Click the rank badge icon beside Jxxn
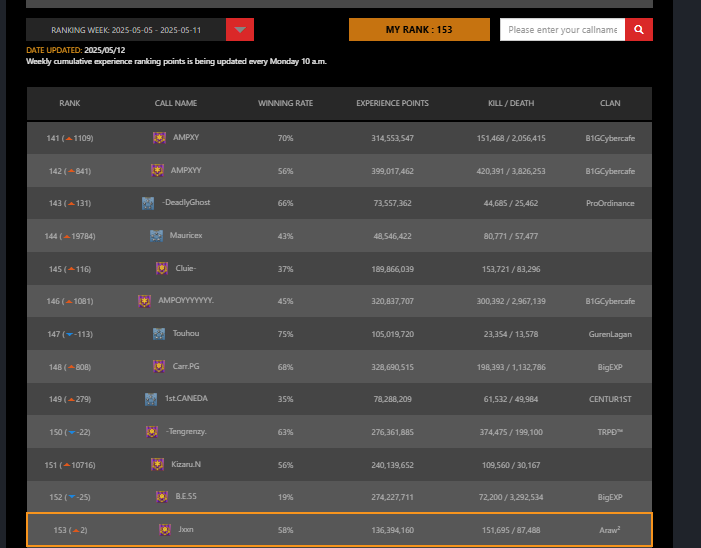The image size is (701, 548). click(x=165, y=530)
